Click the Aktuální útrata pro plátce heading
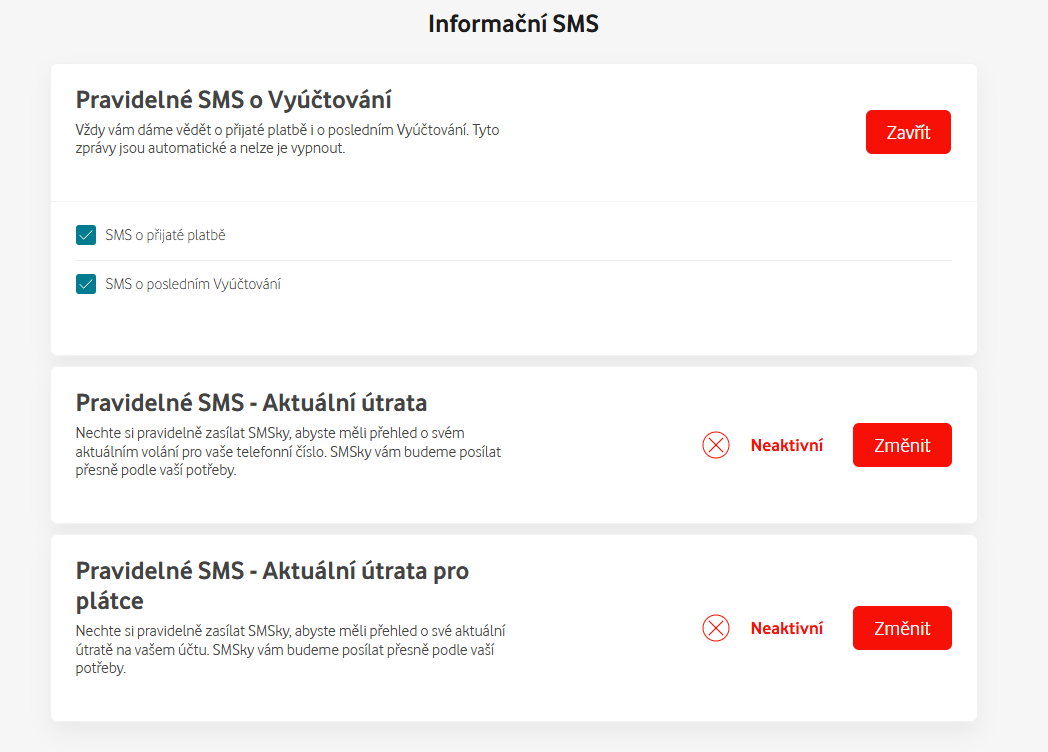Screen dimensions: 1048x752 [x=272, y=586]
